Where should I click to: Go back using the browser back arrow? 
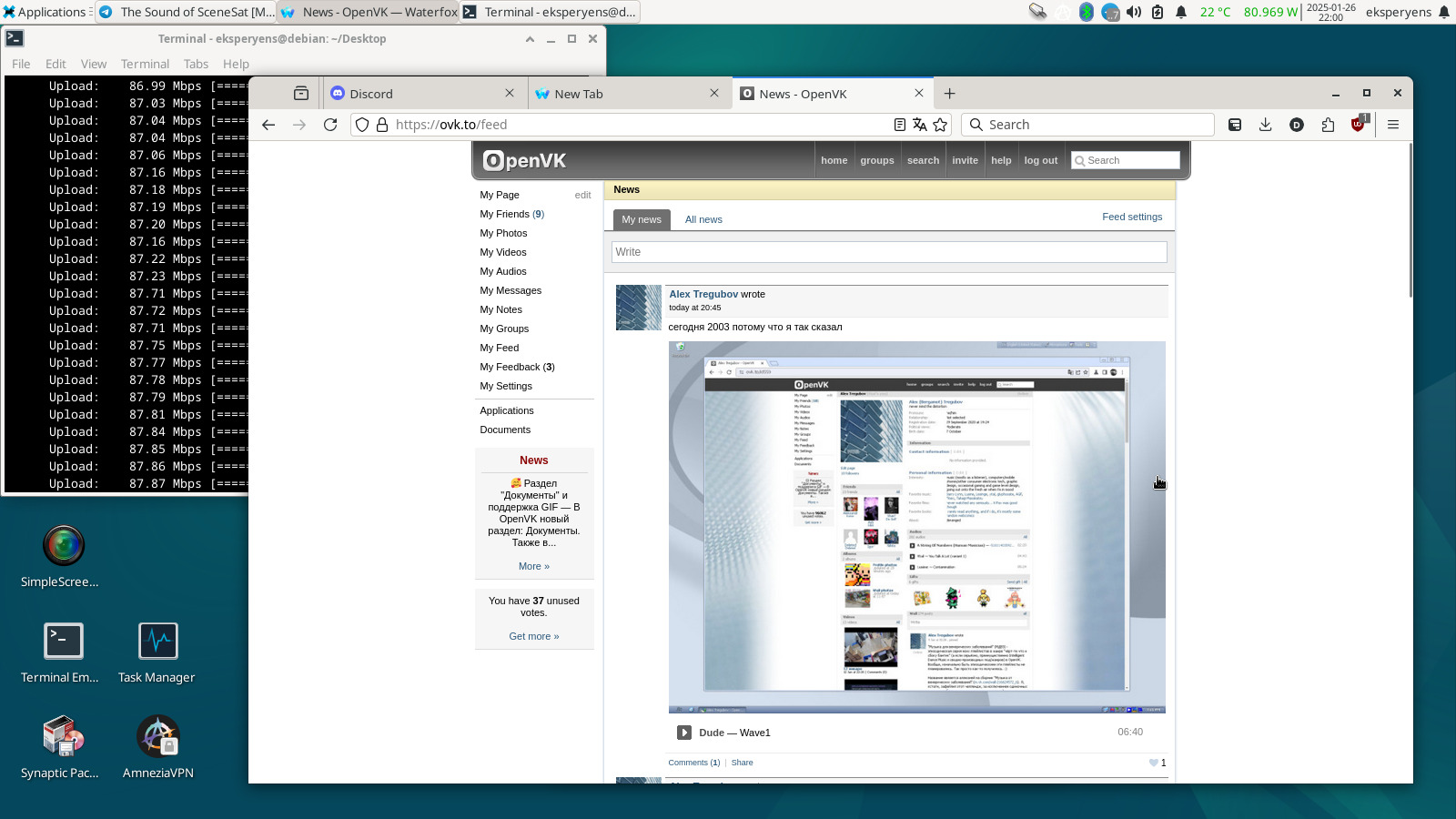268,125
